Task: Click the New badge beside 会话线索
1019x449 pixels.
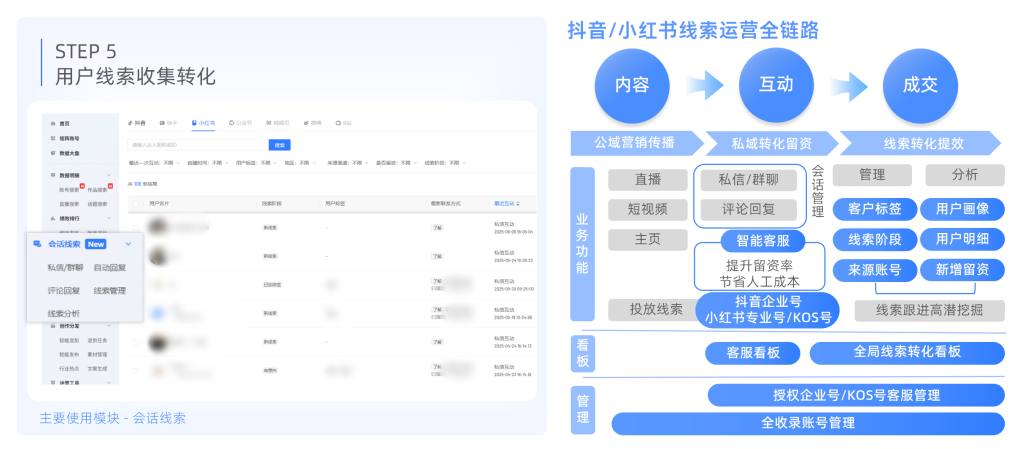Action: pos(96,244)
